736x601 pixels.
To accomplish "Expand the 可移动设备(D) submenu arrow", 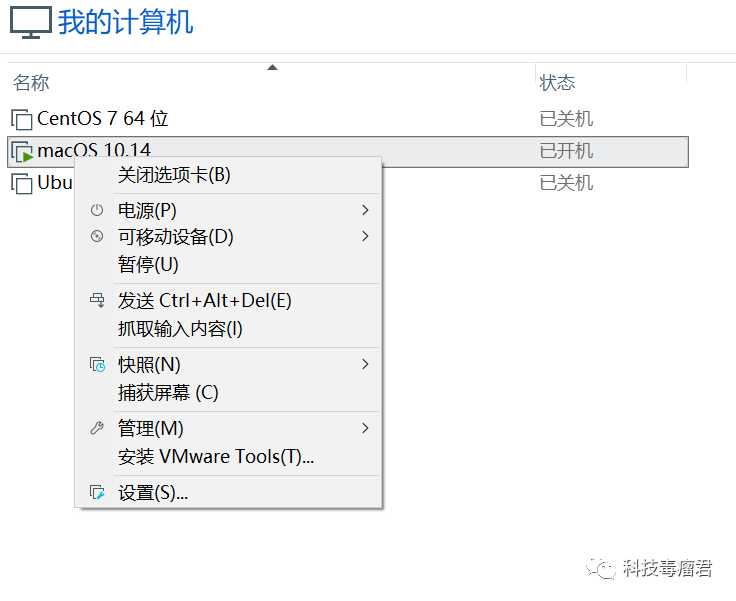I will pos(365,237).
